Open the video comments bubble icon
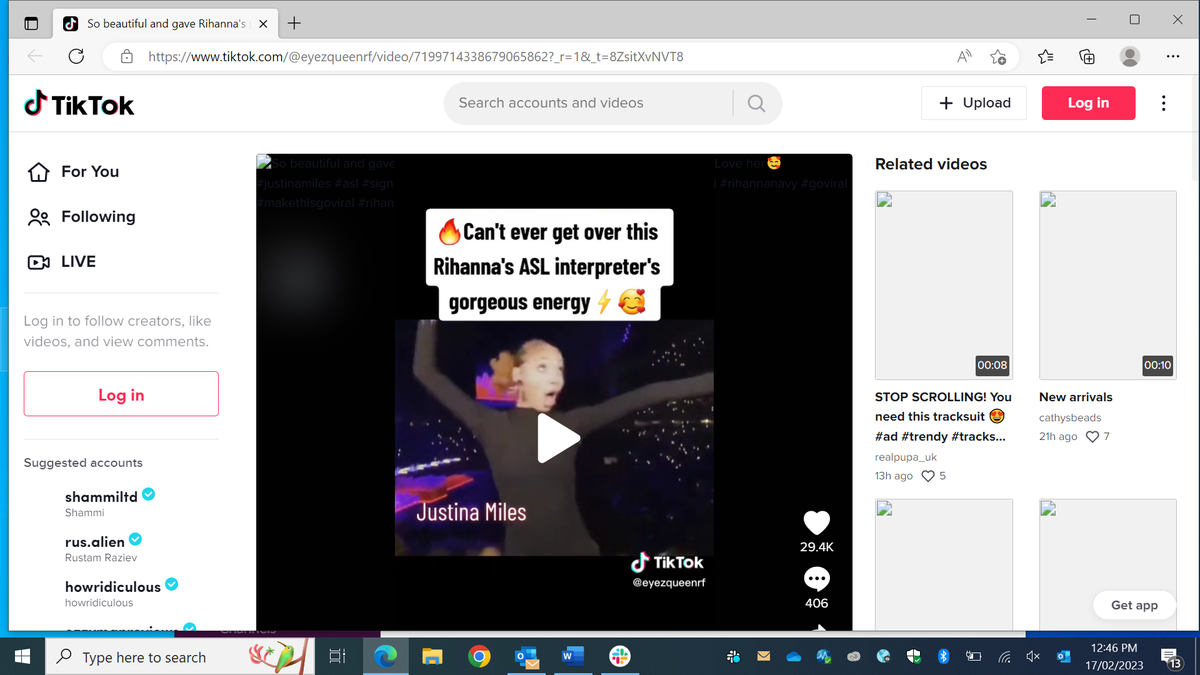This screenshot has height=675, width=1200. point(816,578)
